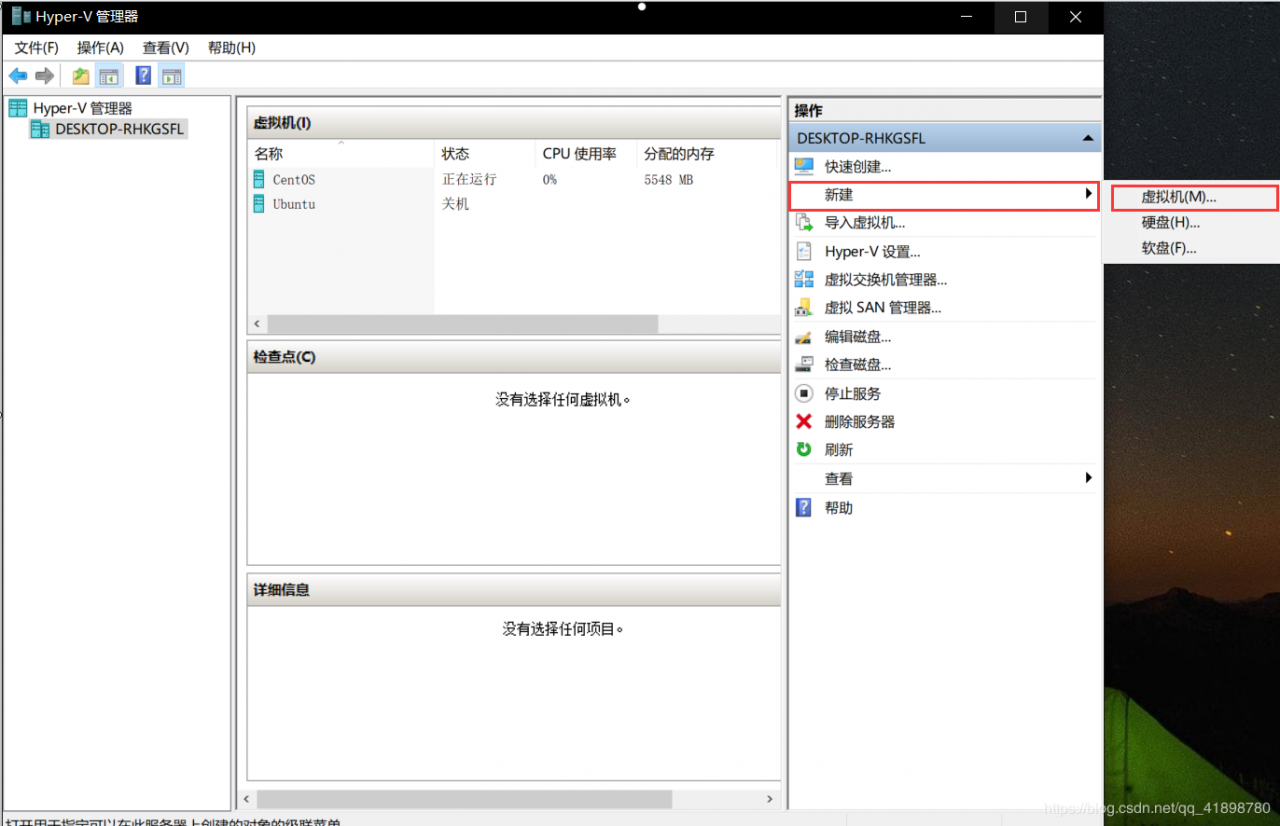
Task: Expand the 新建 submenu arrow
Action: pos(1089,195)
